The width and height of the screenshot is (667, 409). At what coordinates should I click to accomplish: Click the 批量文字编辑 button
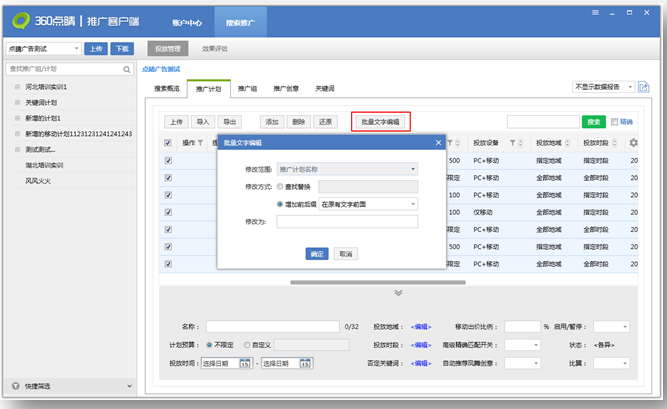[380, 122]
